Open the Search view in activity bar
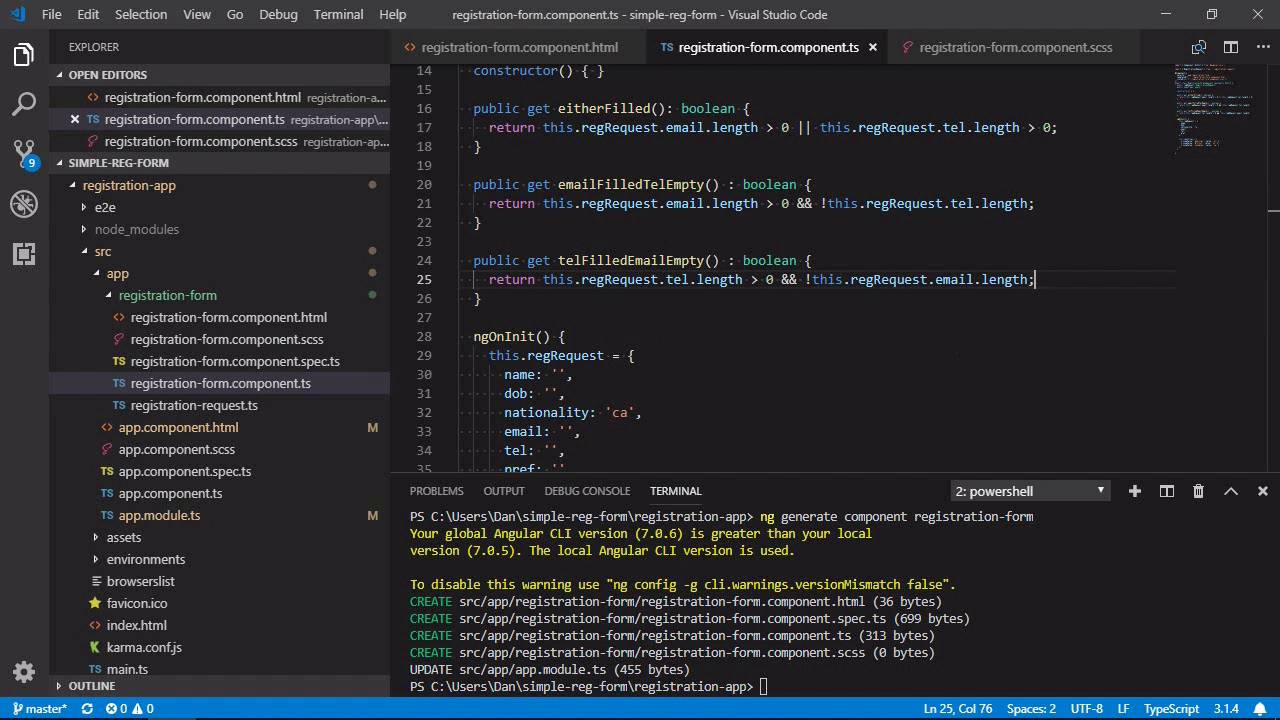Image resolution: width=1280 pixels, height=720 pixels. (x=24, y=103)
